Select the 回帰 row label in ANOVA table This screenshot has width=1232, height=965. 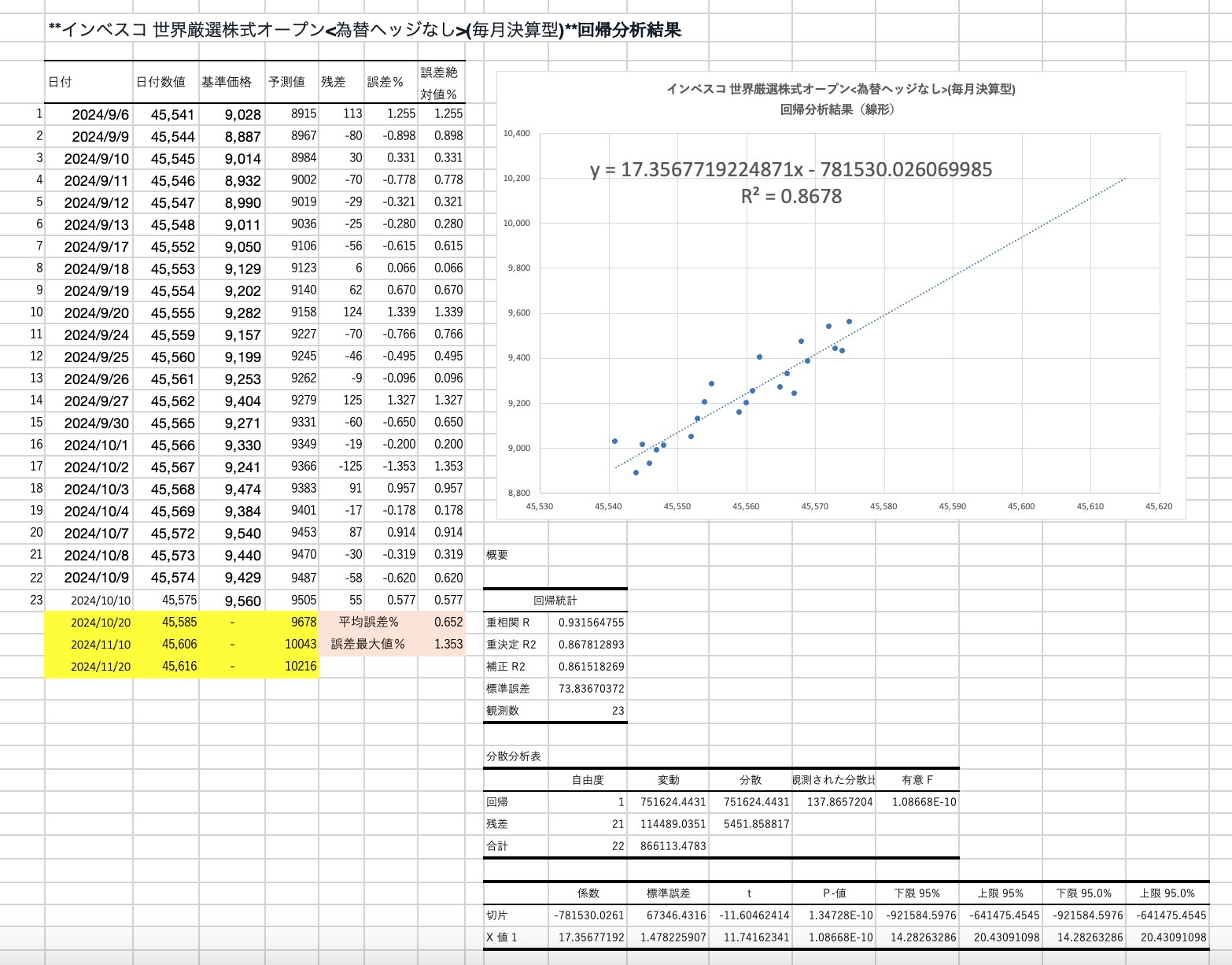pyautogui.click(x=497, y=802)
